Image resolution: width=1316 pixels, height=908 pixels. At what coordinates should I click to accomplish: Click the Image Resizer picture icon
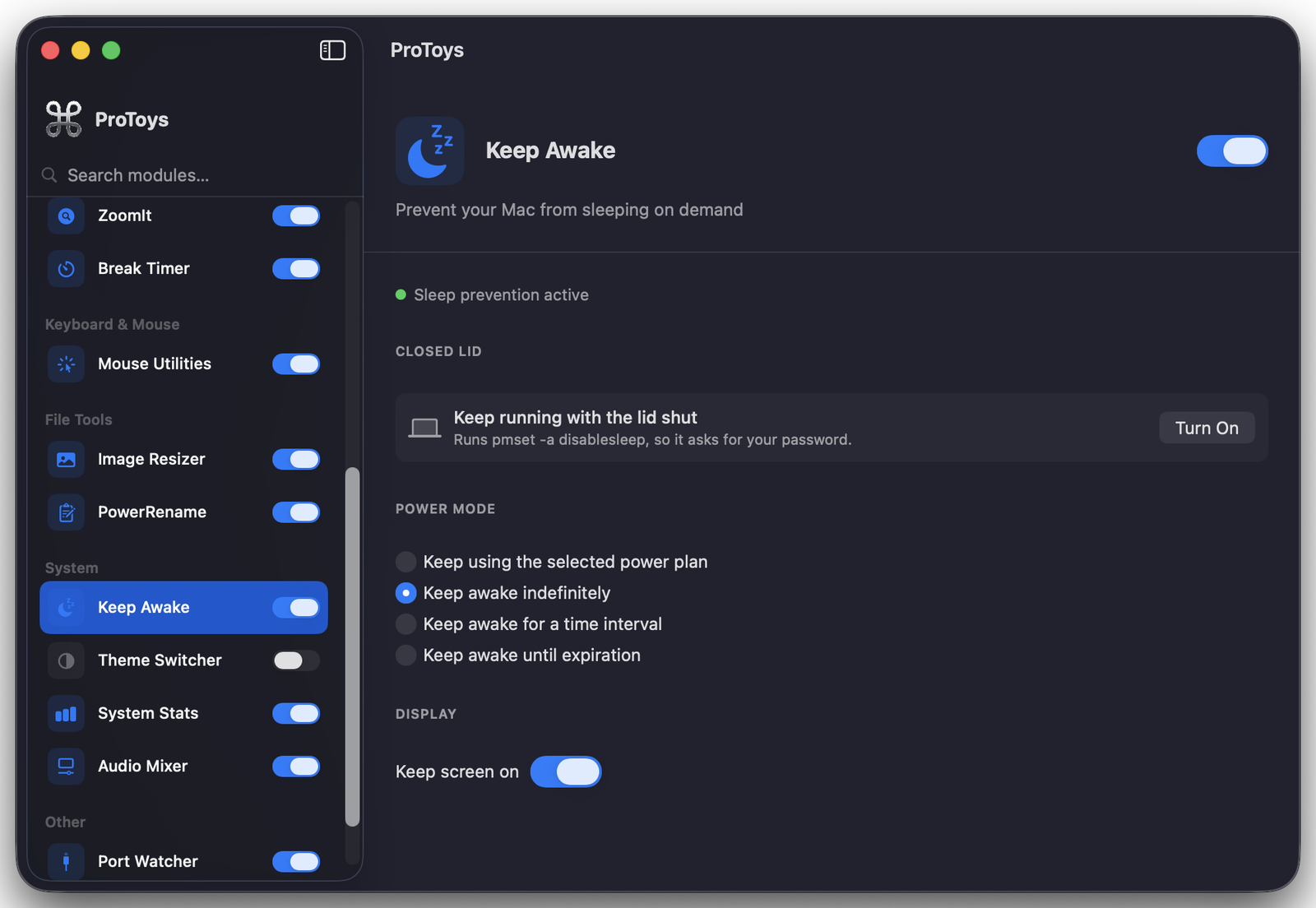pos(66,460)
